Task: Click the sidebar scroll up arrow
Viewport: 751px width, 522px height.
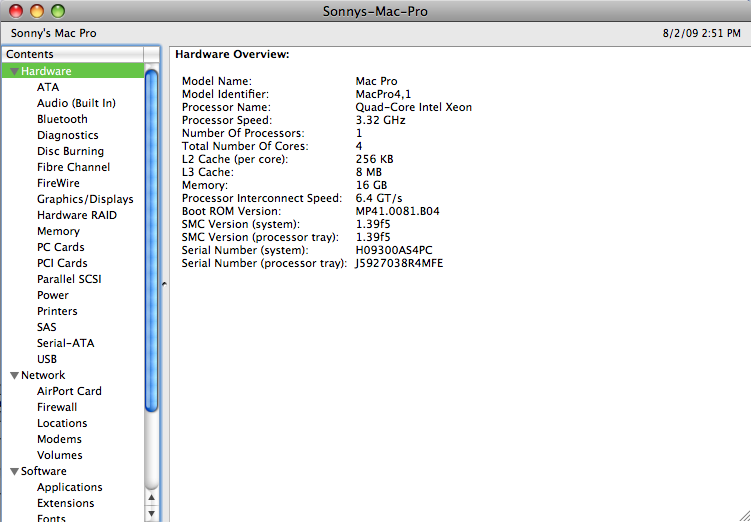Action: click(151, 498)
